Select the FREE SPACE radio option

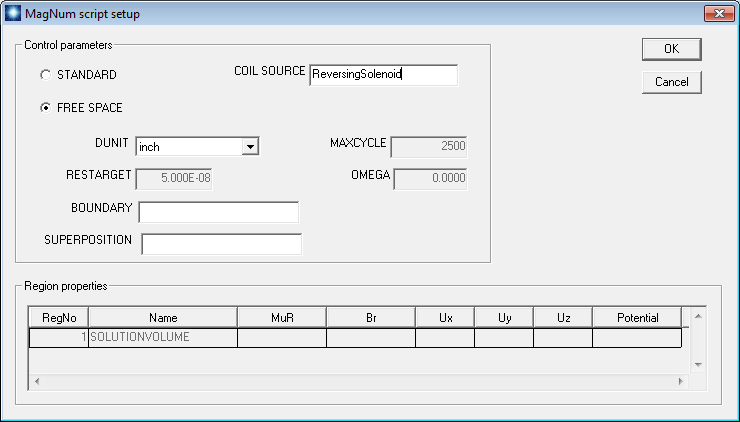[x=45, y=108]
